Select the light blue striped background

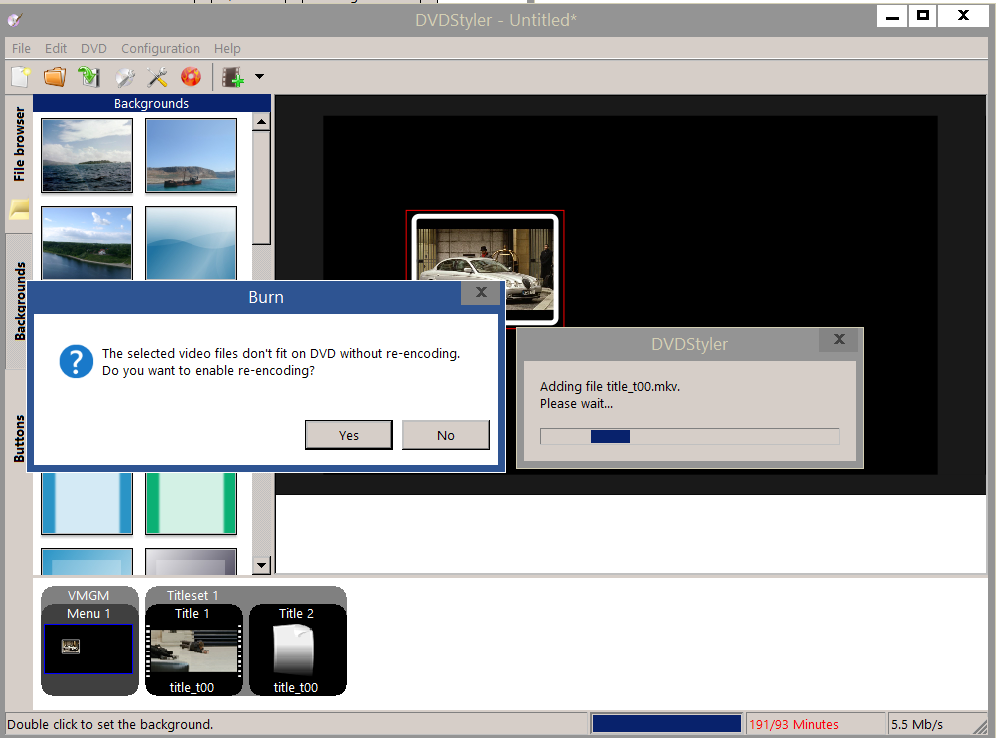(87, 503)
